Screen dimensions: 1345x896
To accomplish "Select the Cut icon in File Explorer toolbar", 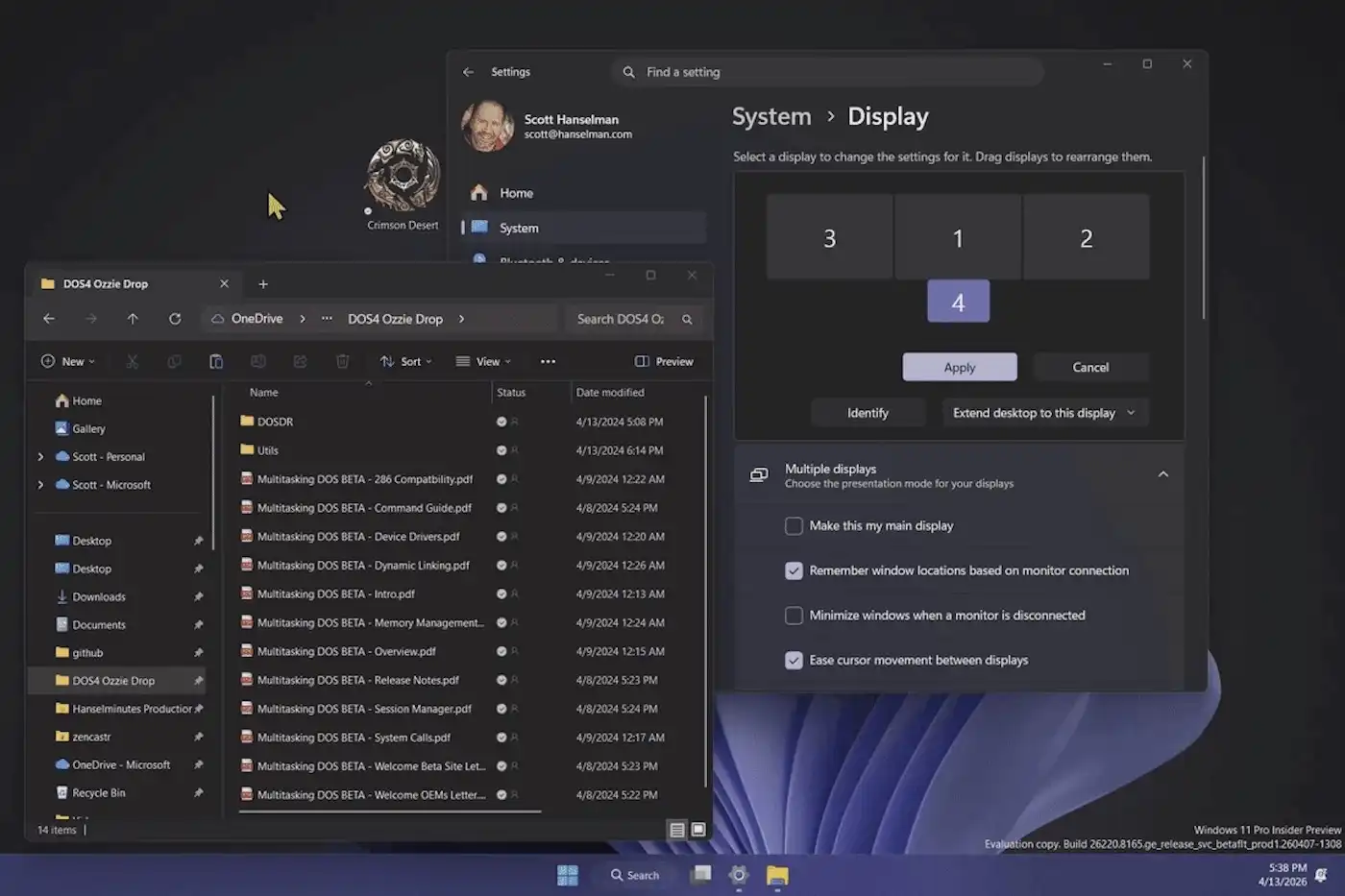I will coord(133,361).
